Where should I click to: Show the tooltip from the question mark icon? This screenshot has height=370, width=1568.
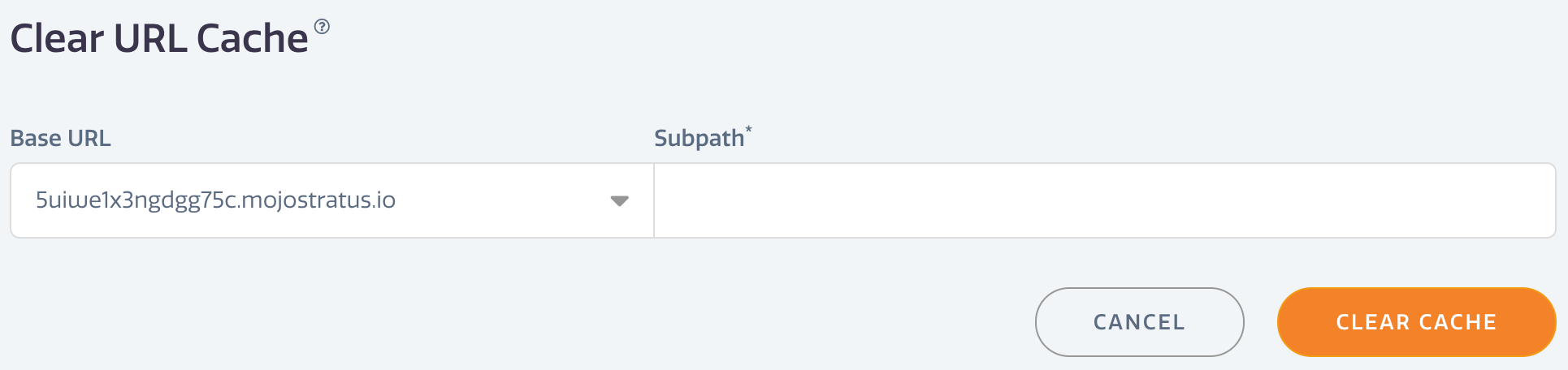[322, 27]
